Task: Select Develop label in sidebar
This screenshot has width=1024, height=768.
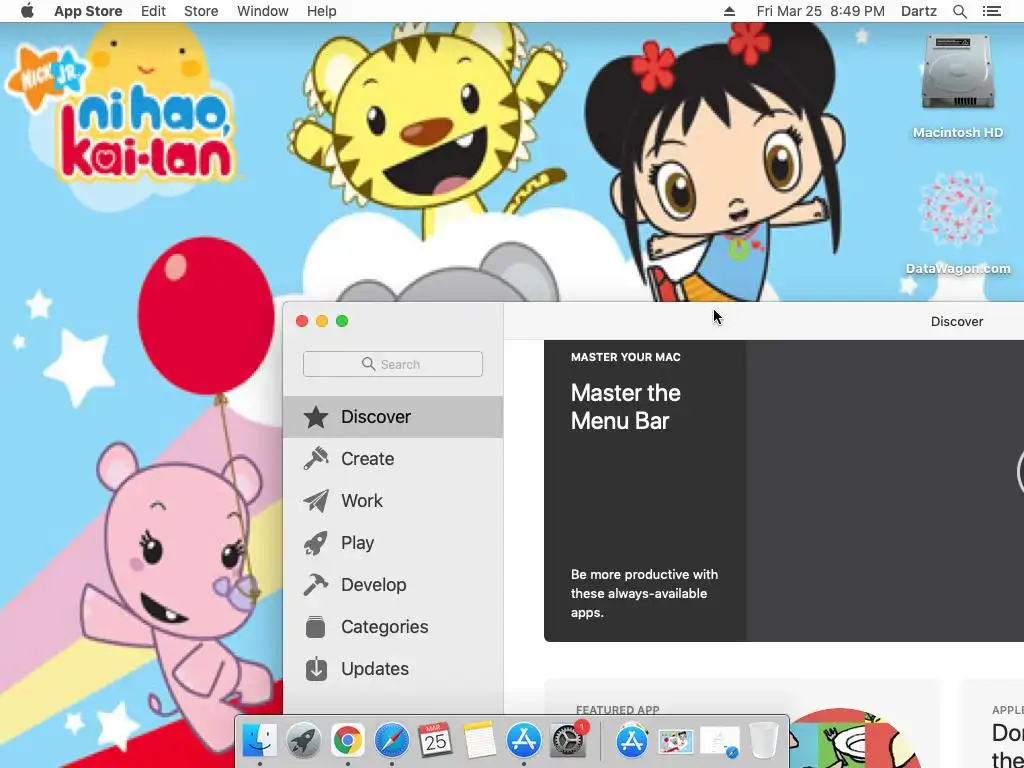Action: coord(374,584)
